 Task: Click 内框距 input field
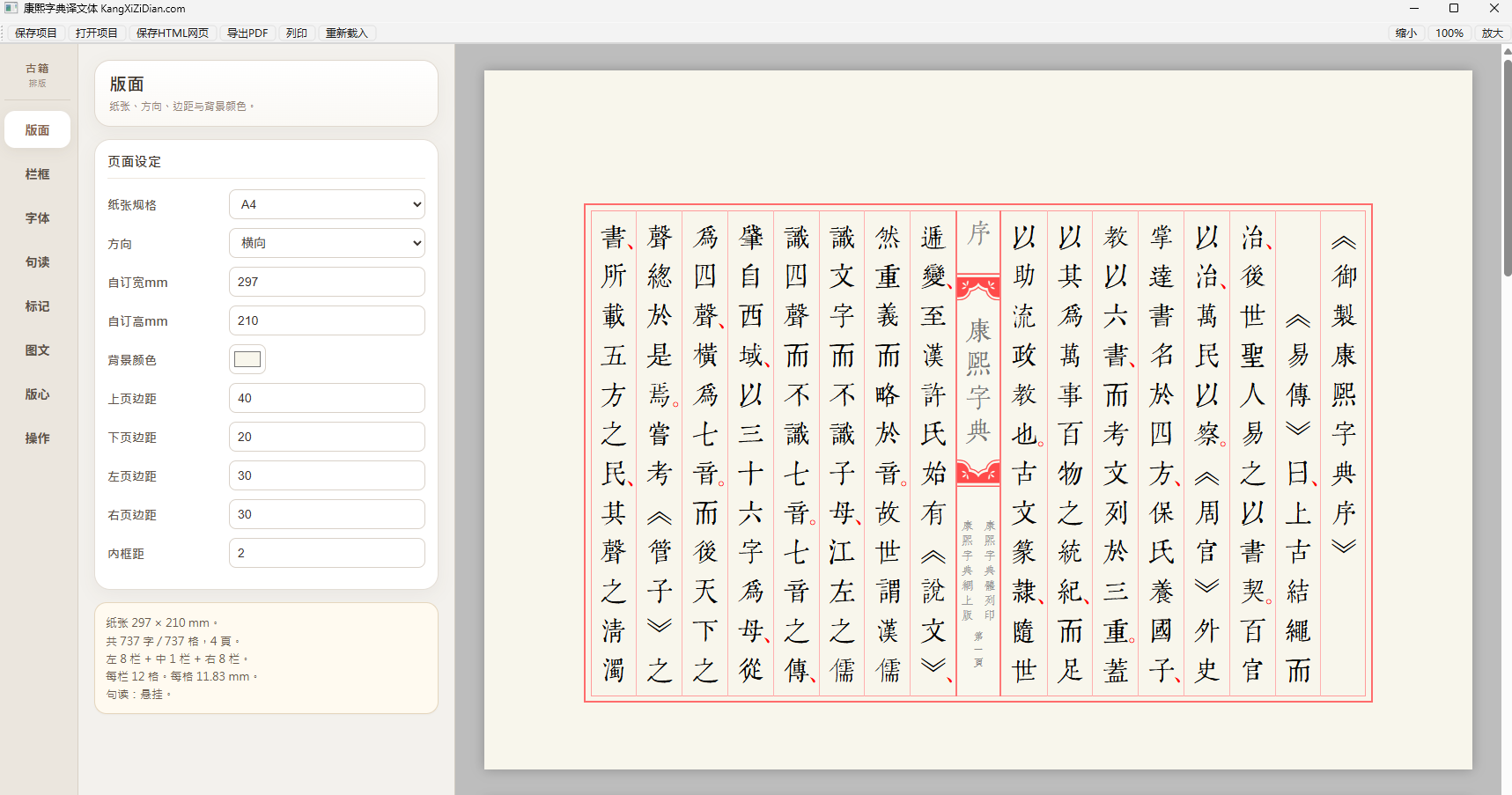pos(327,553)
